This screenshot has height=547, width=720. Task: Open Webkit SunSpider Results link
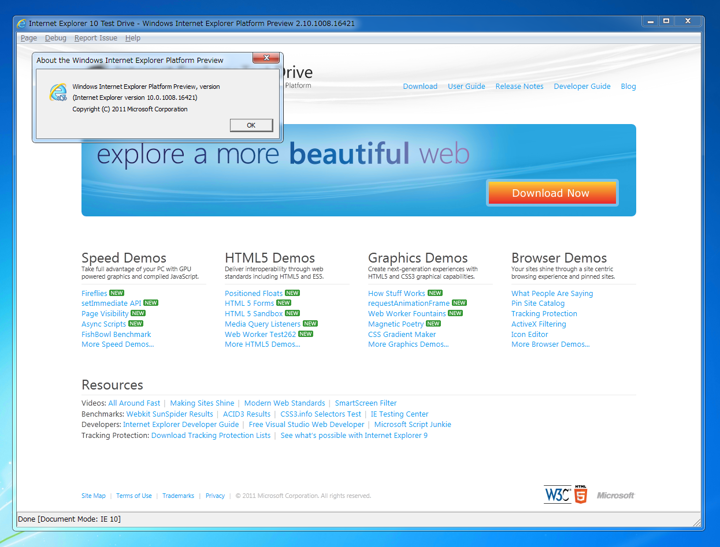tap(169, 414)
